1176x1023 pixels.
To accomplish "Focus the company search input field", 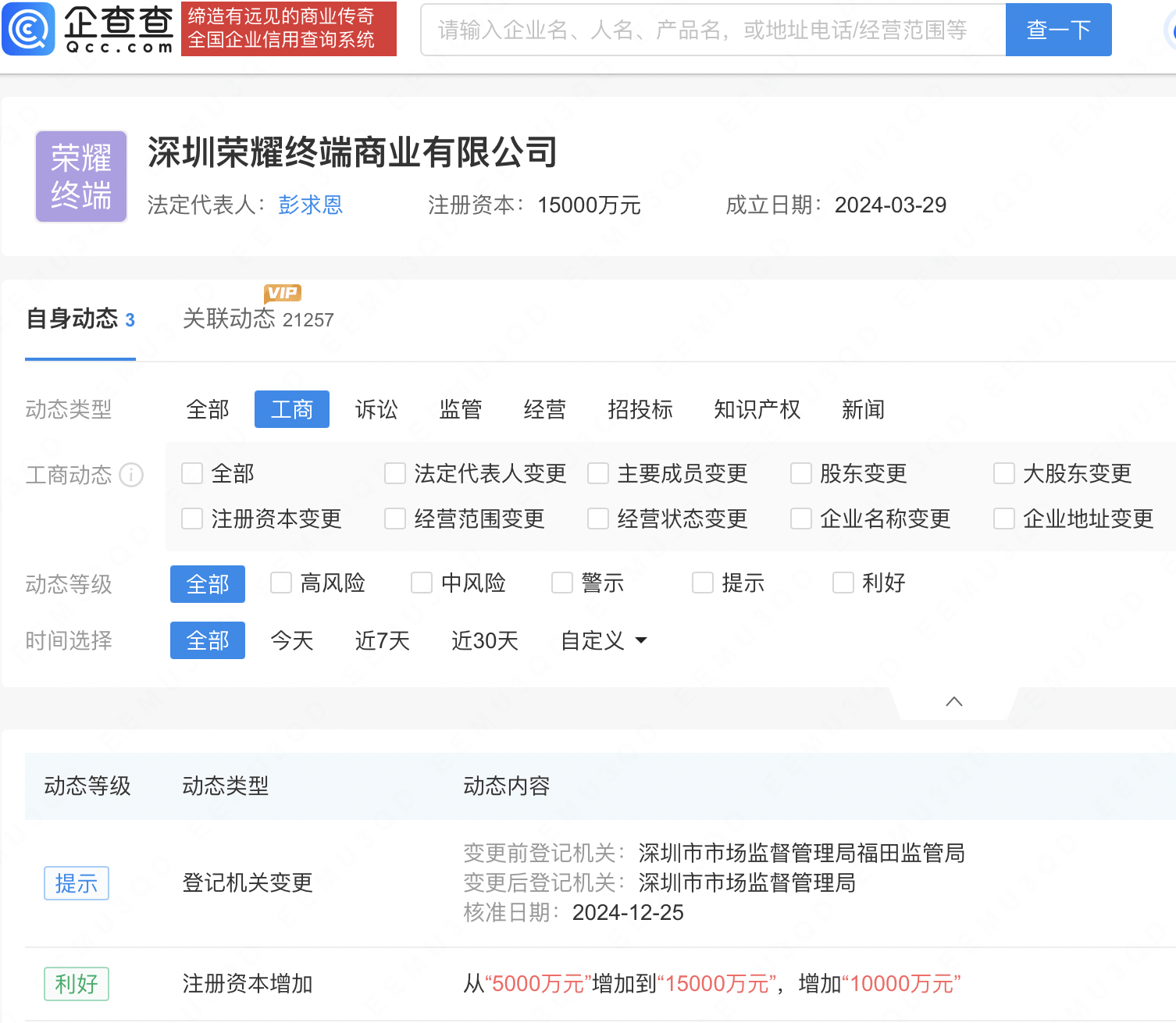I will pos(713,30).
